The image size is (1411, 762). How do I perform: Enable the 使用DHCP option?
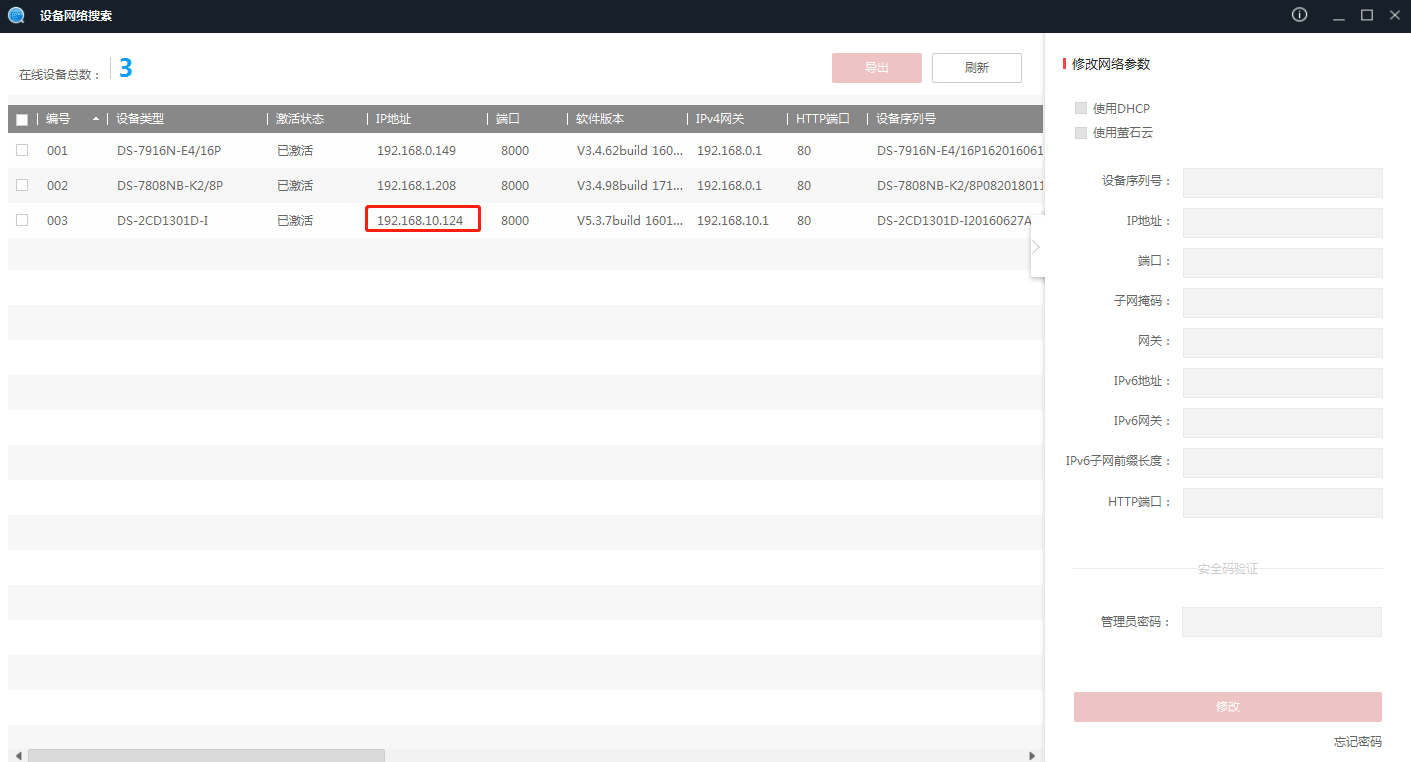tap(1081, 108)
